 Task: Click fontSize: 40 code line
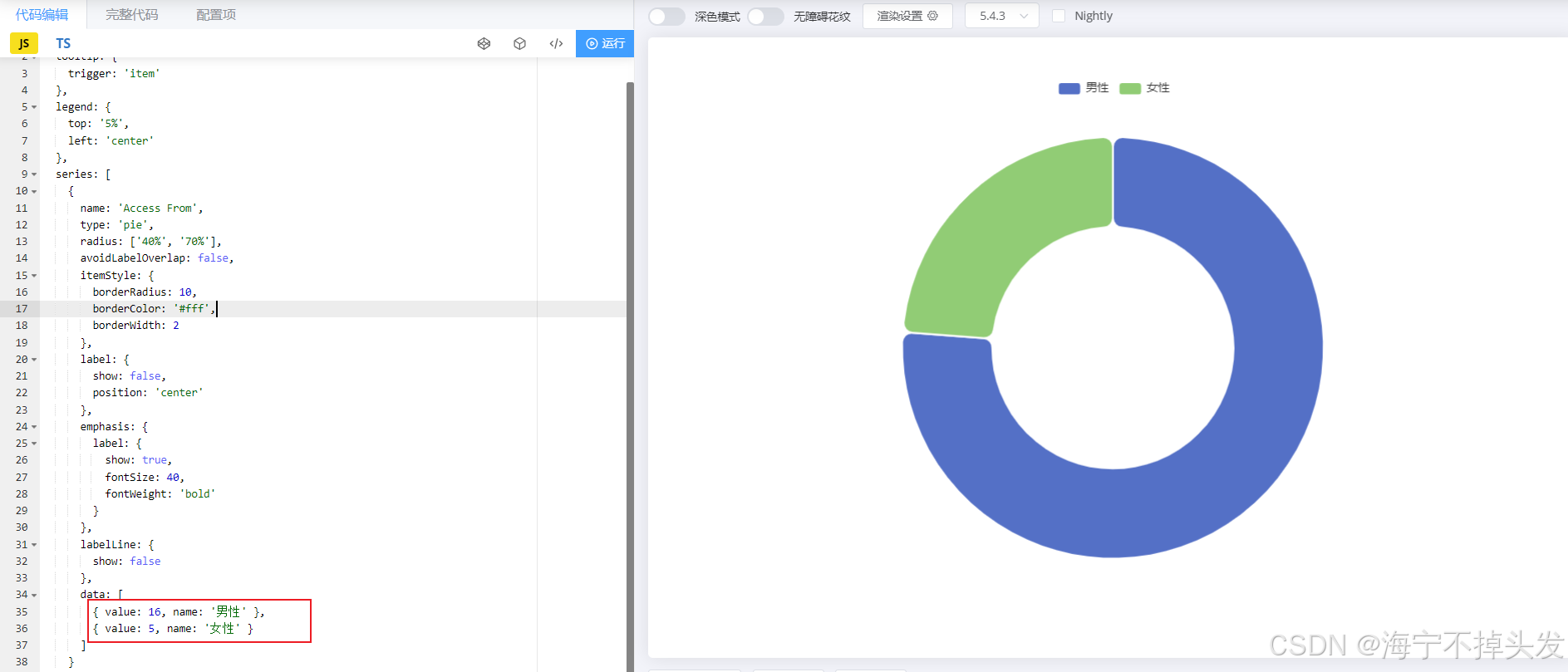coord(145,478)
